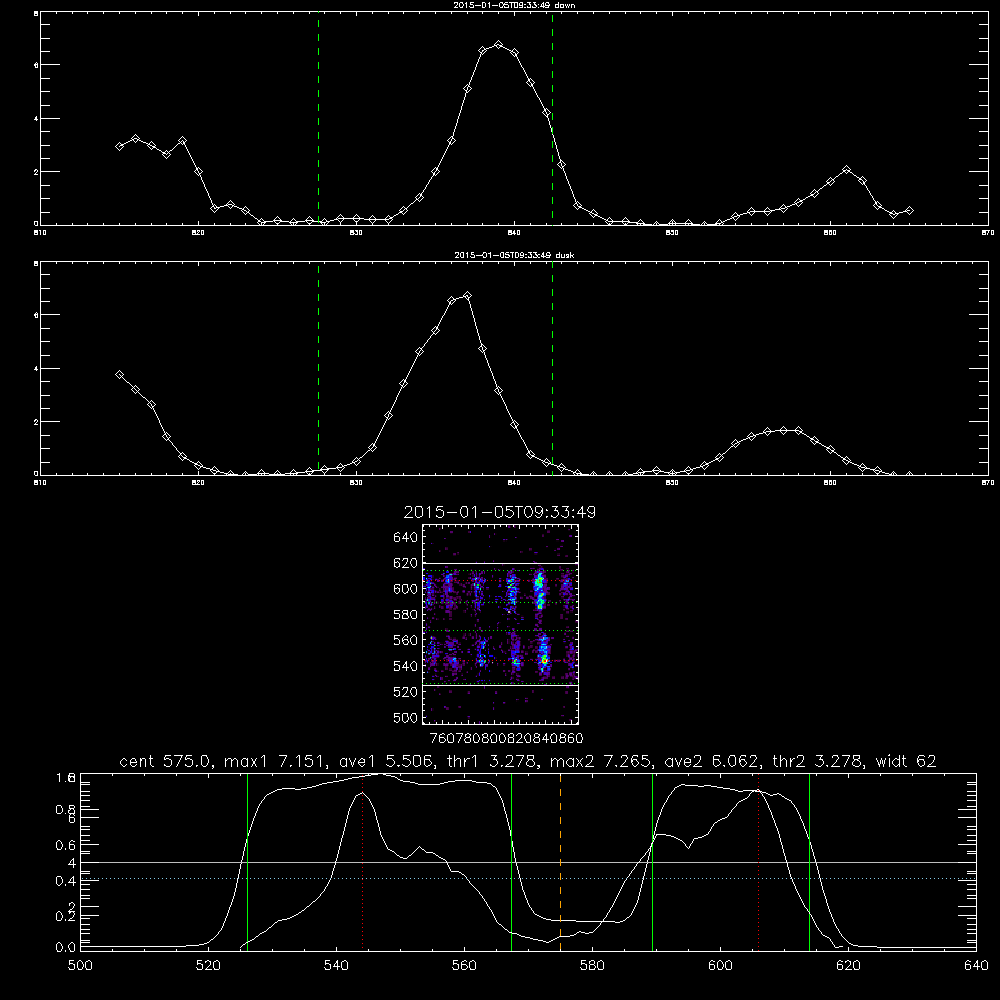Click the orange dashed center line at 575
The height and width of the screenshot is (1000, 1000).
point(561,862)
